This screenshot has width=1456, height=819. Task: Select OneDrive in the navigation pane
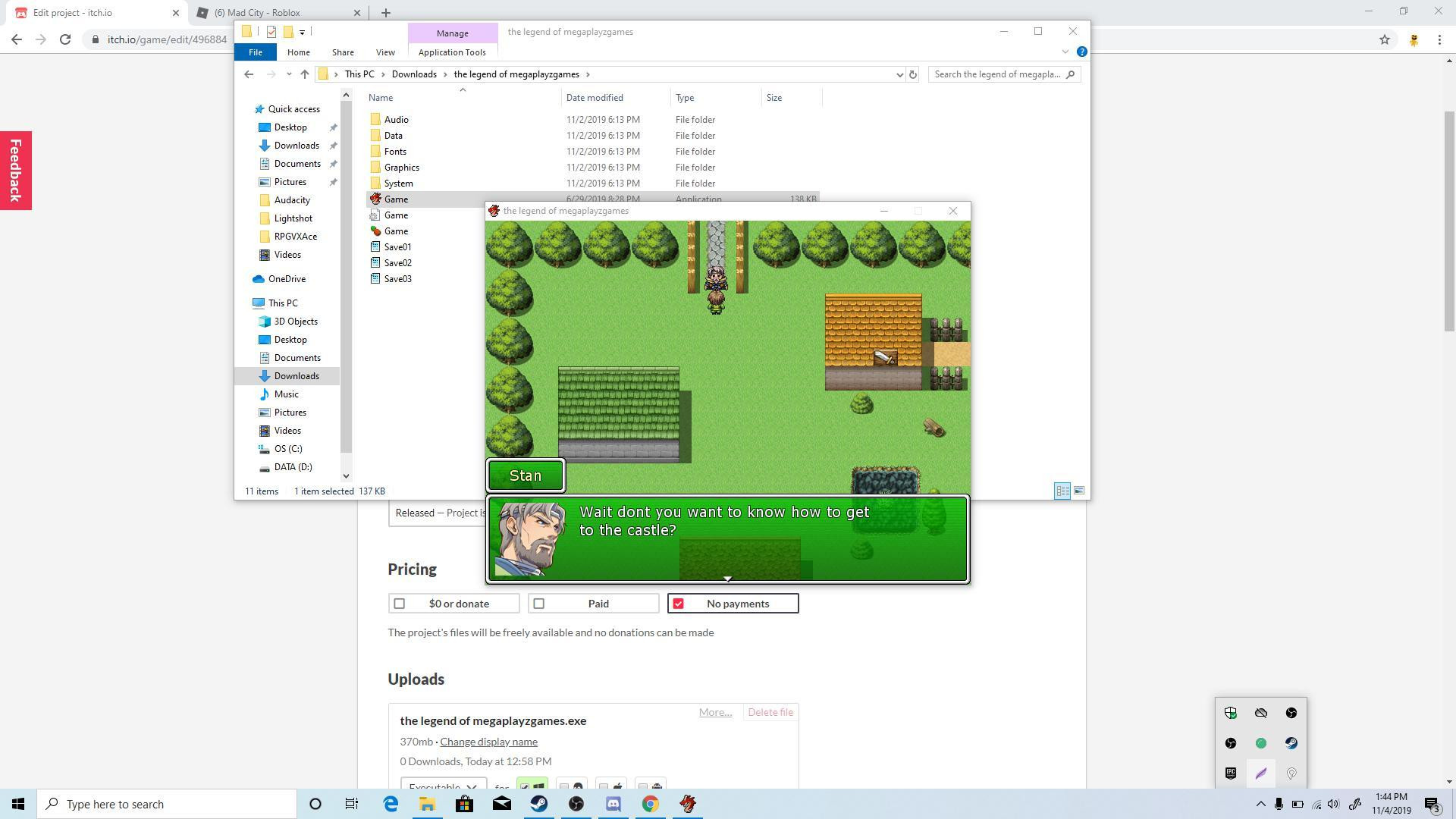click(x=286, y=279)
